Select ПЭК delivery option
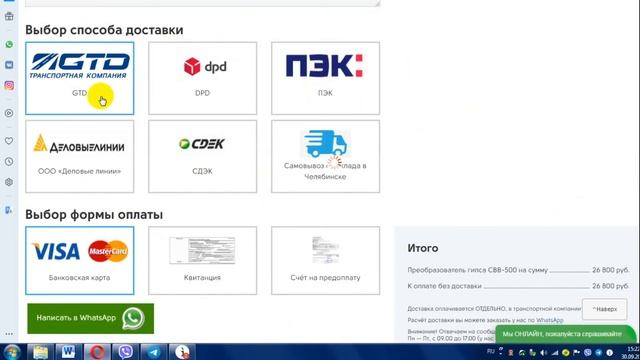Screen dimensions: 640x360 pos(325,78)
